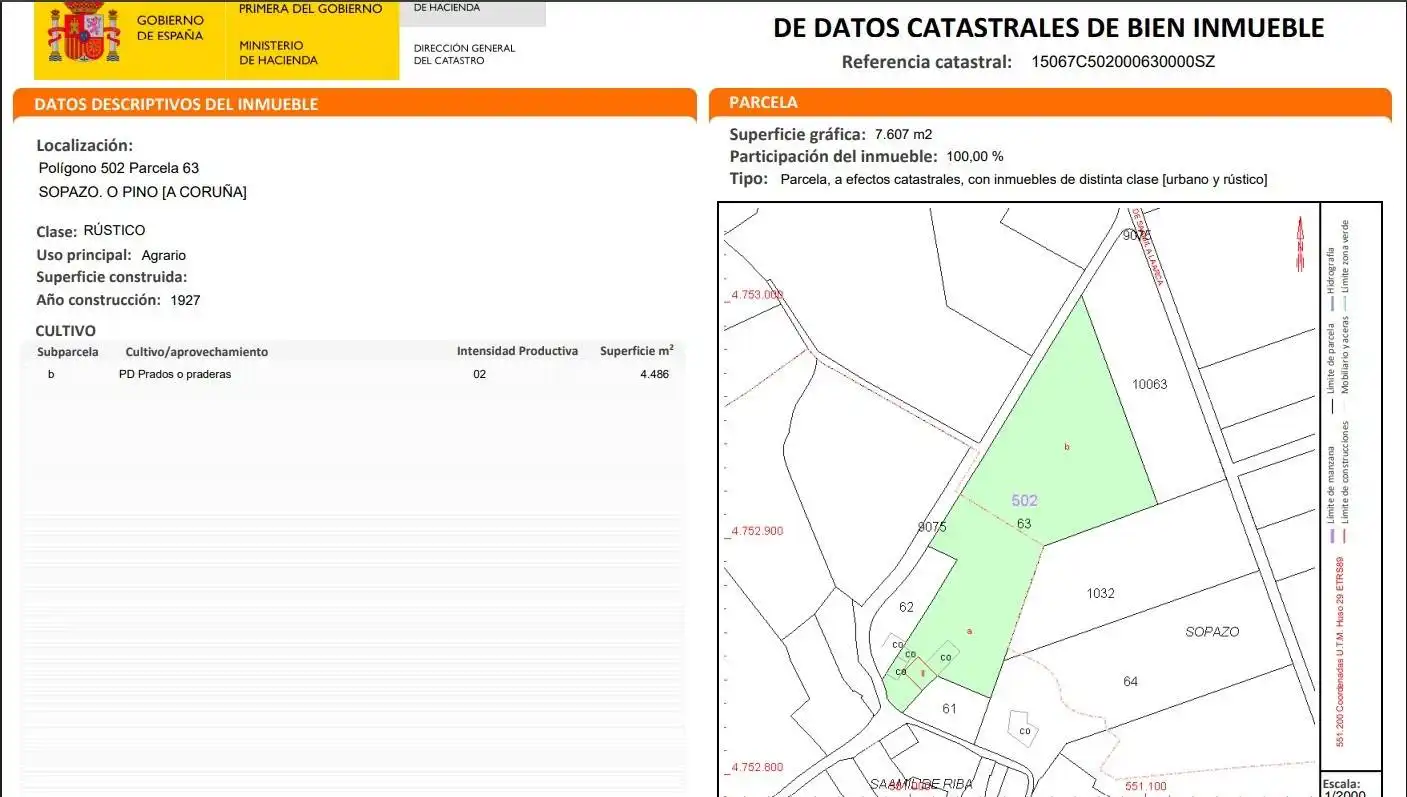Click the 'Límite de parcela' legend entry
Image resolution: width=1407 pixels, height=797 pixels.
tap(1331, 368)
